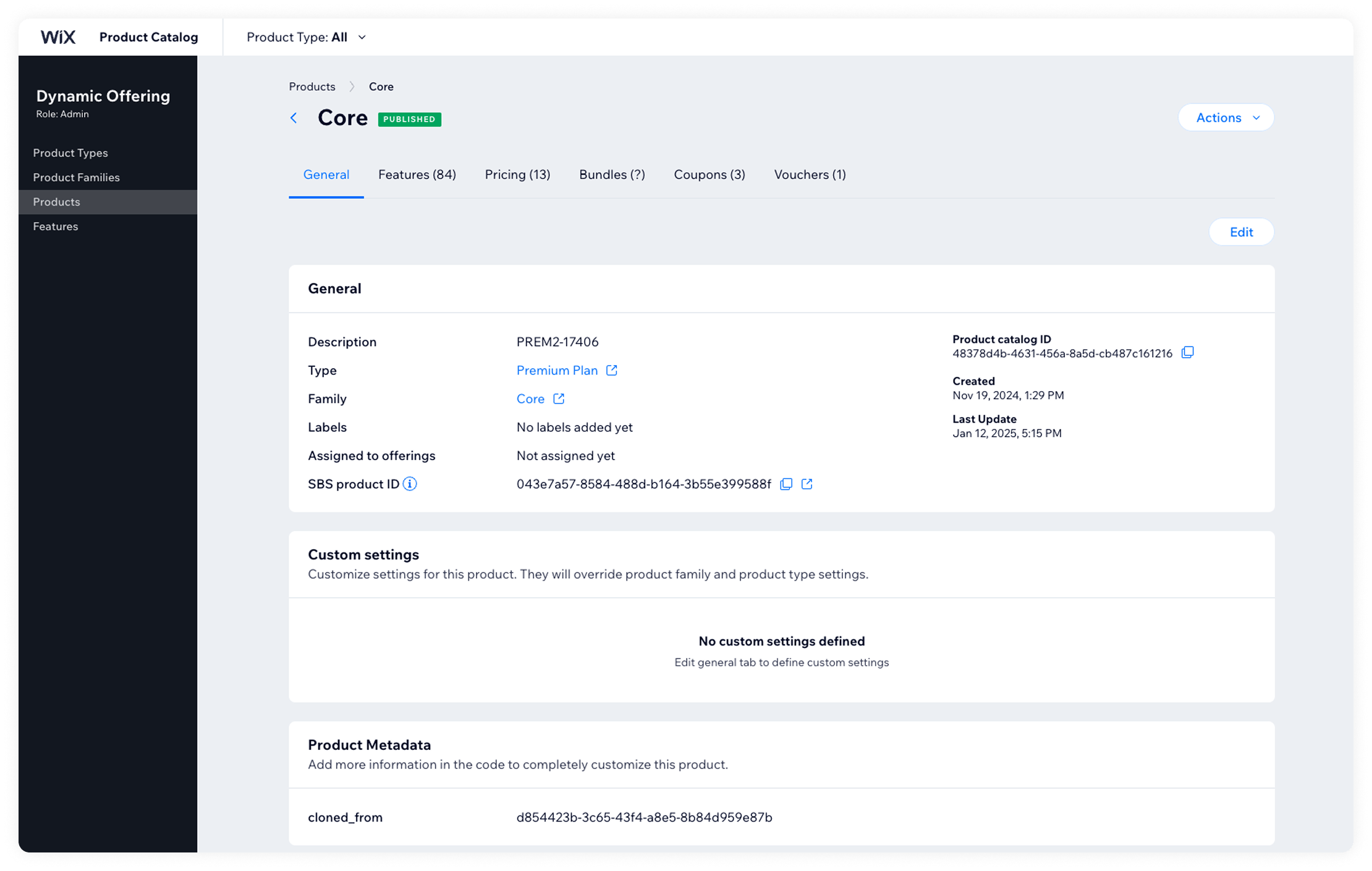
Task: Open the Coupons (3) tab
Action: coord(709,175)
